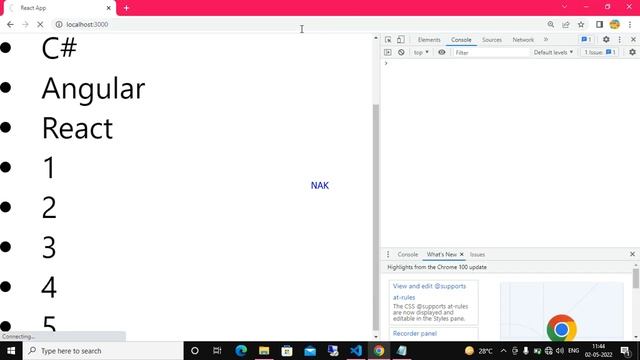Create a live expression with the eye icon
This screenshot has height=360, width=640.
(x=442, y=52)
